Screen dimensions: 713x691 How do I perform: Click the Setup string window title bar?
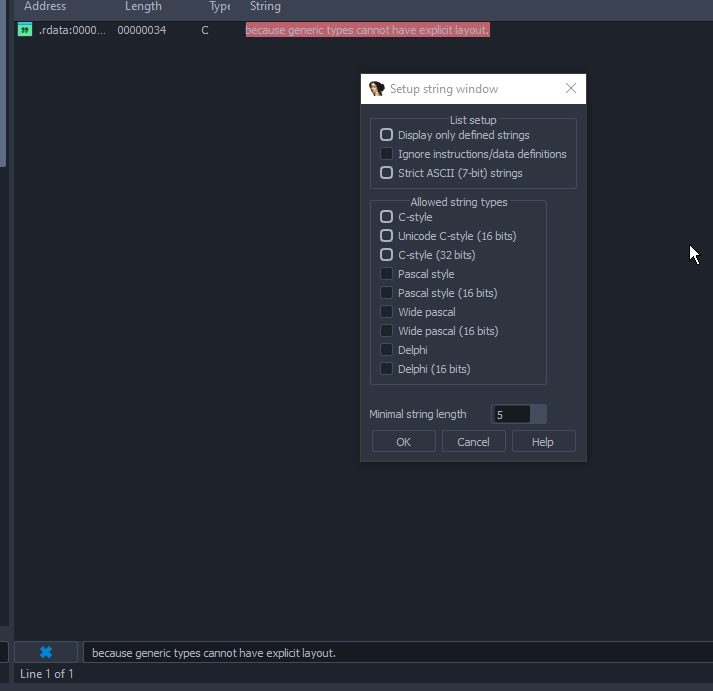click(473, 89)
